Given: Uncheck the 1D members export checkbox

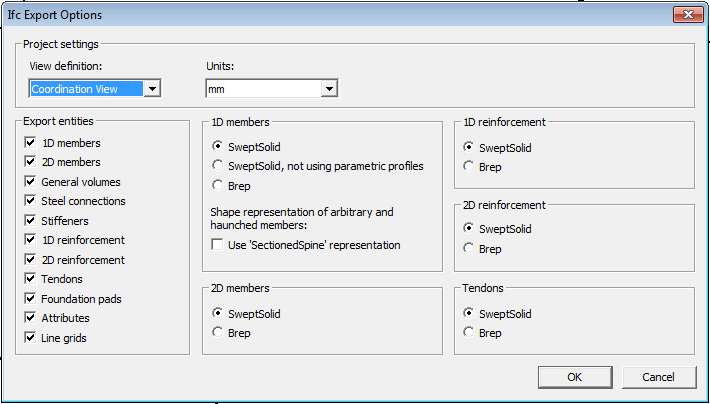Looking at the screenshot, I should point(30,143).
